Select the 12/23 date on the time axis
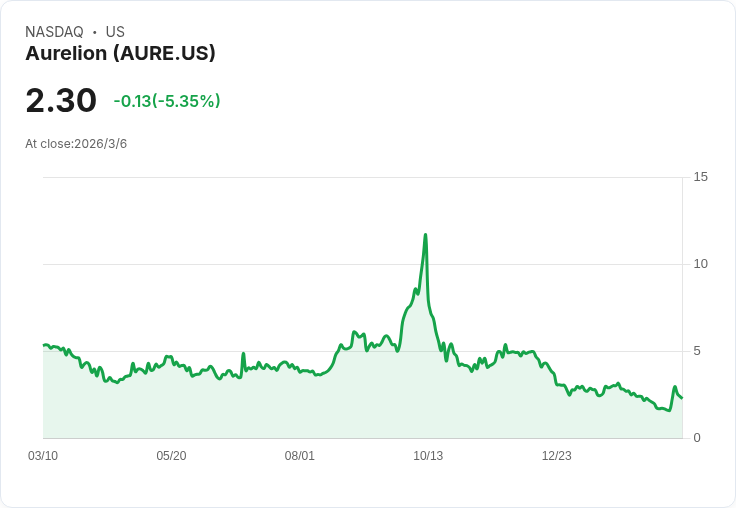736x508 pixels. click(x=557, y=456)
